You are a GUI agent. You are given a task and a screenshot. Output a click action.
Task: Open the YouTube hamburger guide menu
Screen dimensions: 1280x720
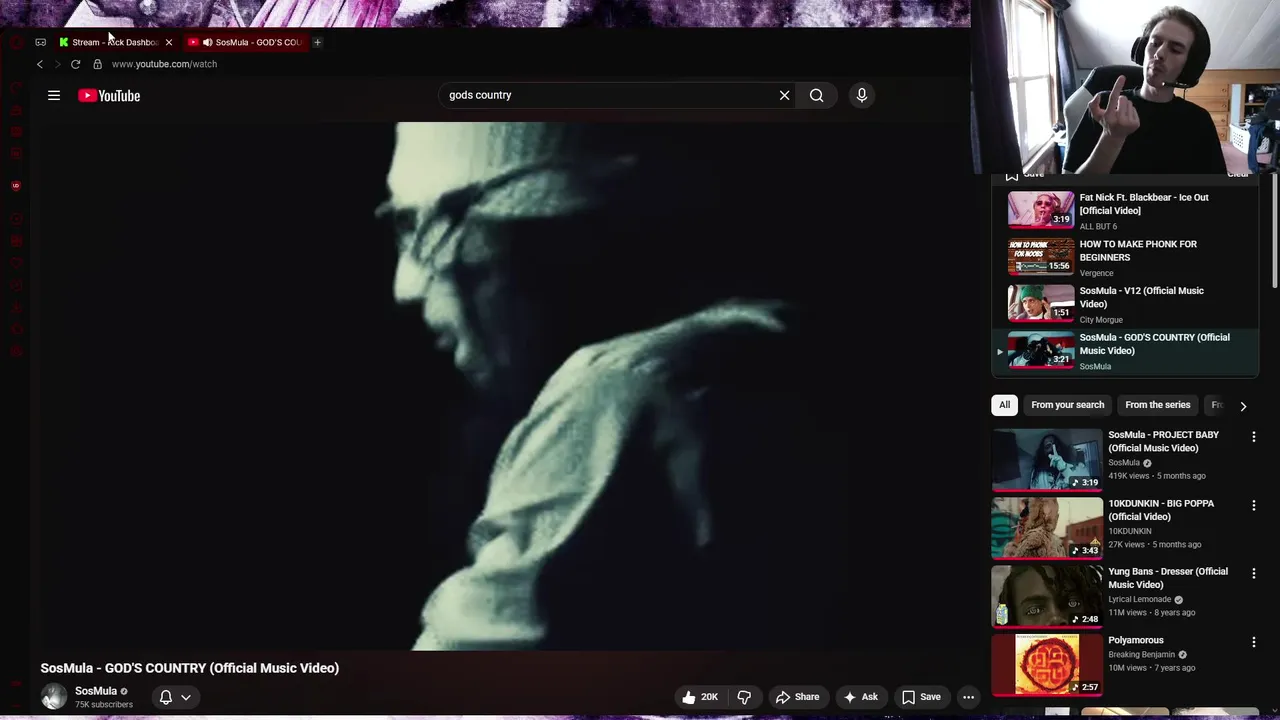54,95
